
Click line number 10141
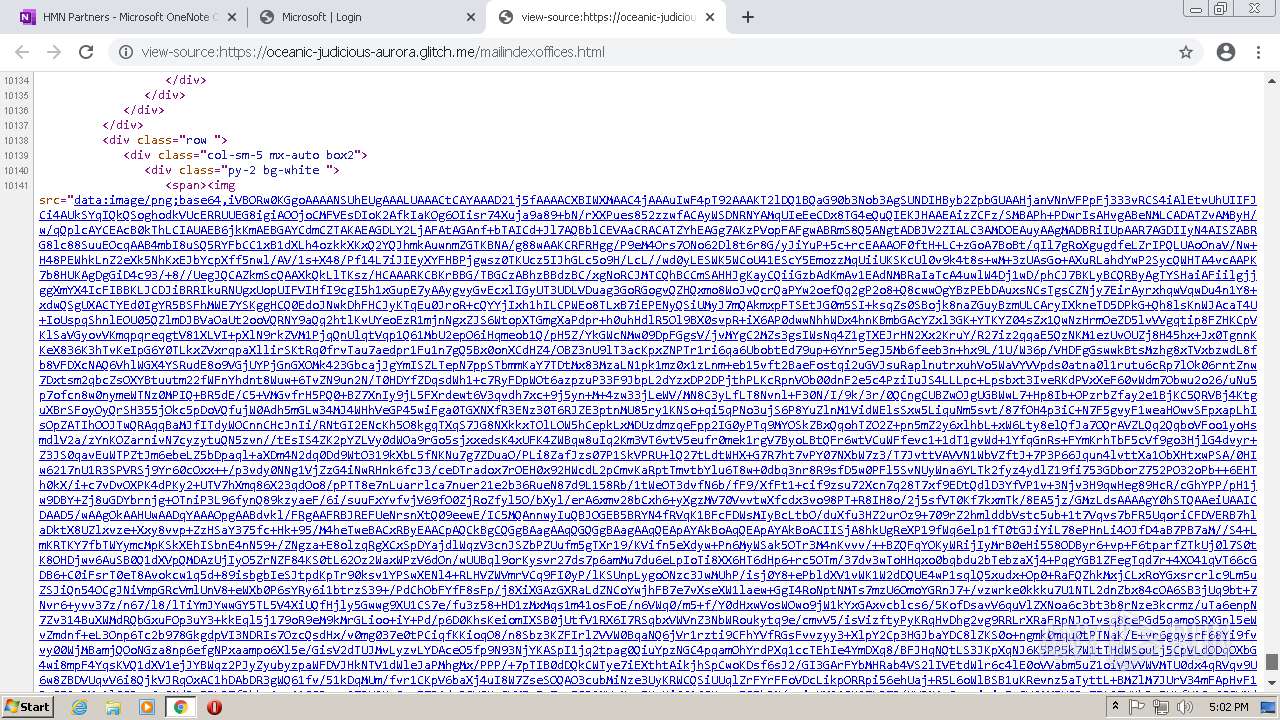[x=16, y=185]
